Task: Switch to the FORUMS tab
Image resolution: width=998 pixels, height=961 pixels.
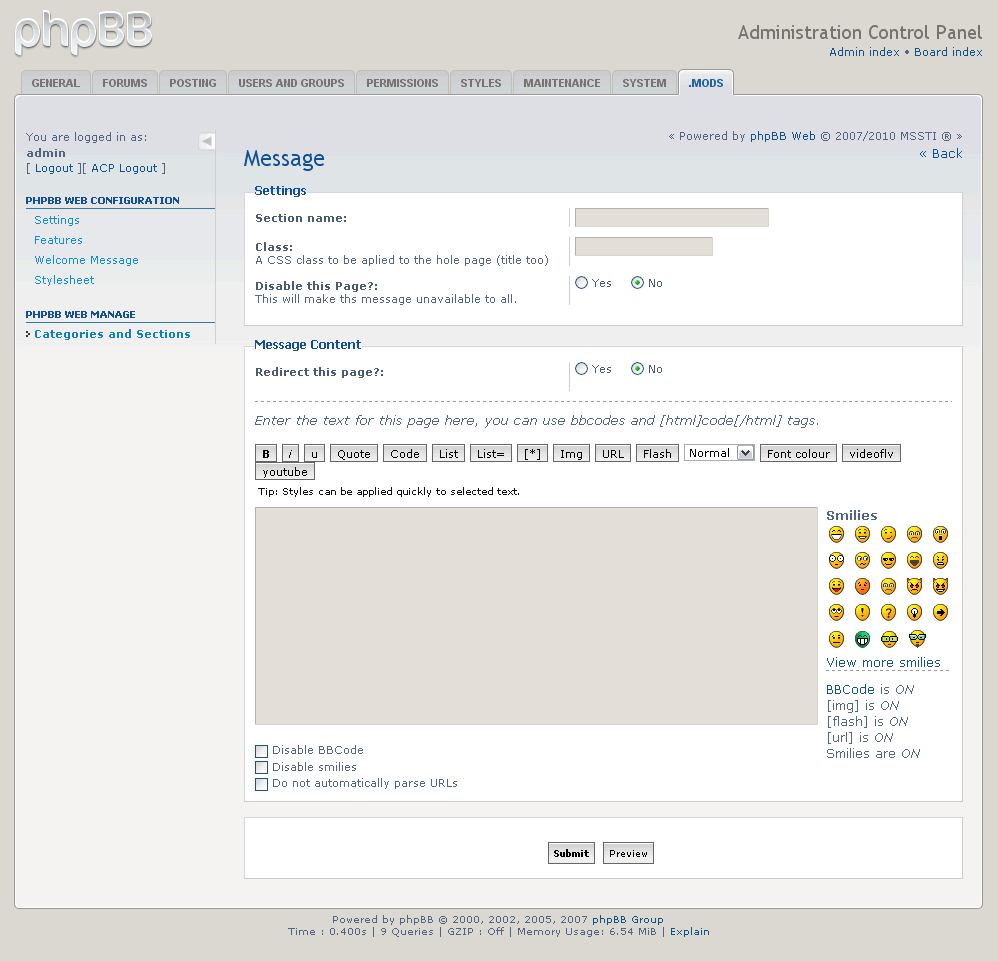Action: (x=125, y=83)
